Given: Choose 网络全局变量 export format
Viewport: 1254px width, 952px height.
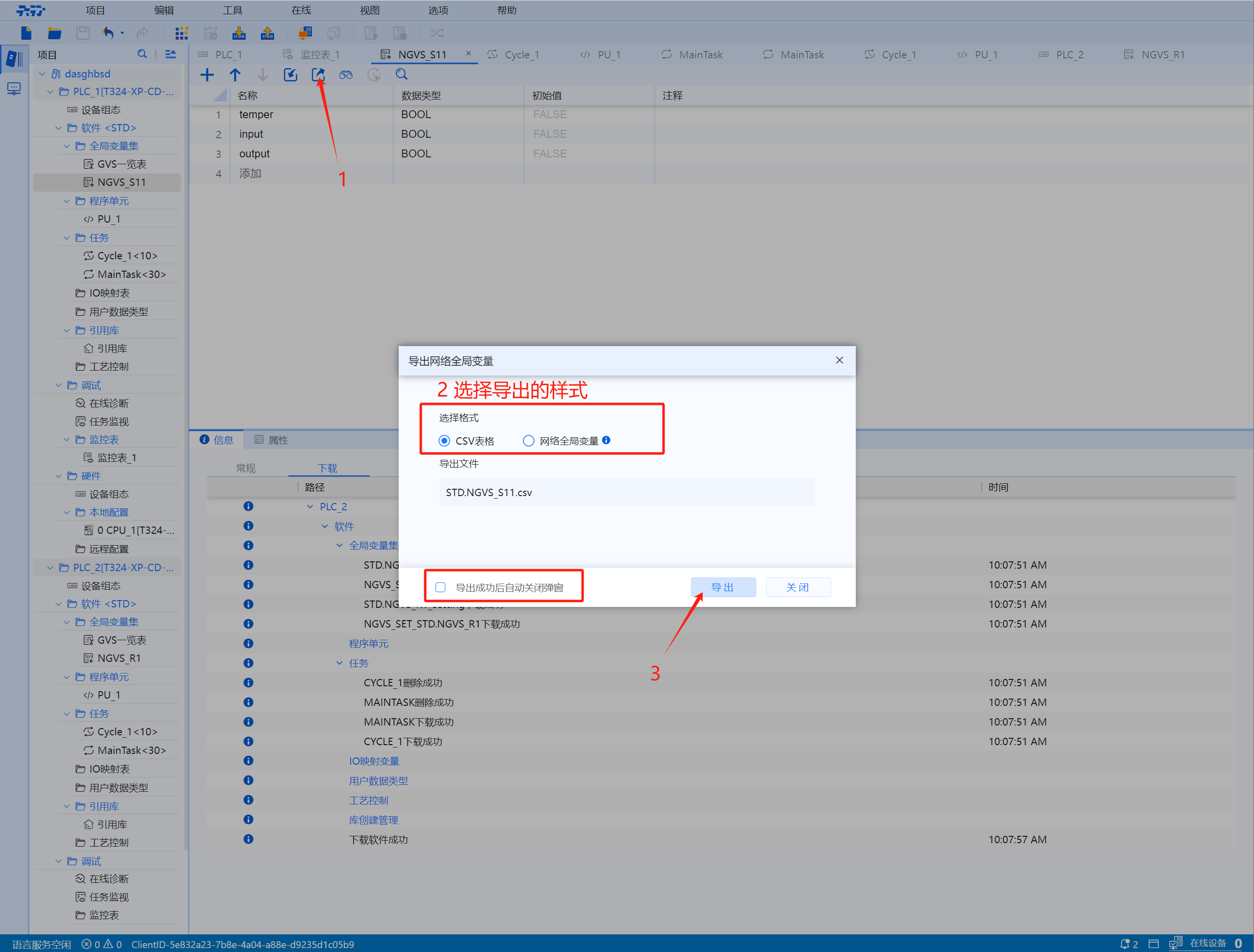Looking at the screenshot, I should click(x=528, y=440).
